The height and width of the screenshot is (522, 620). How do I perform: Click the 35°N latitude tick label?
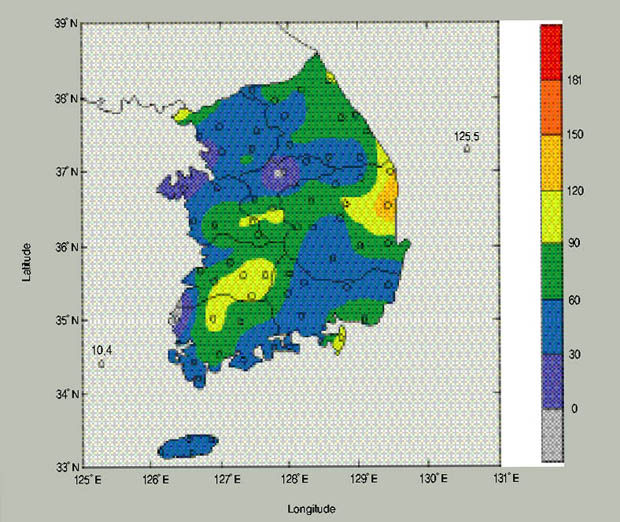click(66, 320)
